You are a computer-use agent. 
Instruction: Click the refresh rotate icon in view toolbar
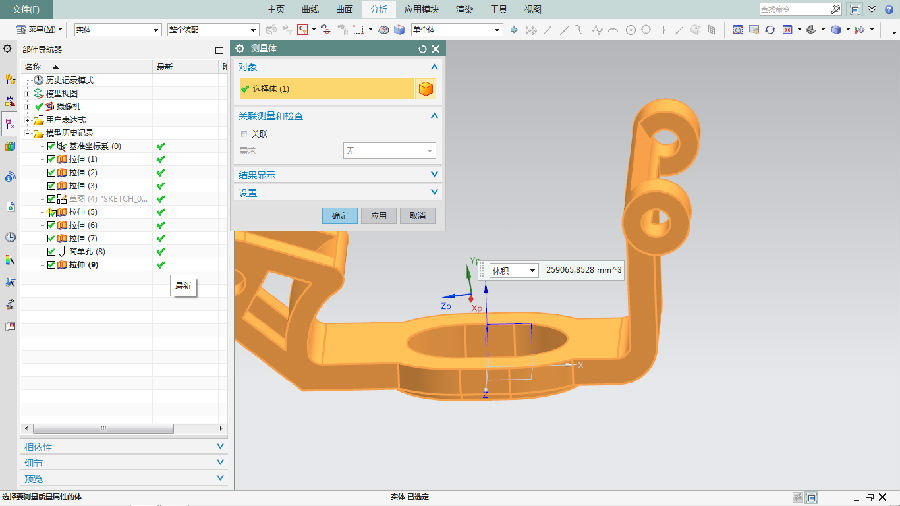(x=770, y=30)
